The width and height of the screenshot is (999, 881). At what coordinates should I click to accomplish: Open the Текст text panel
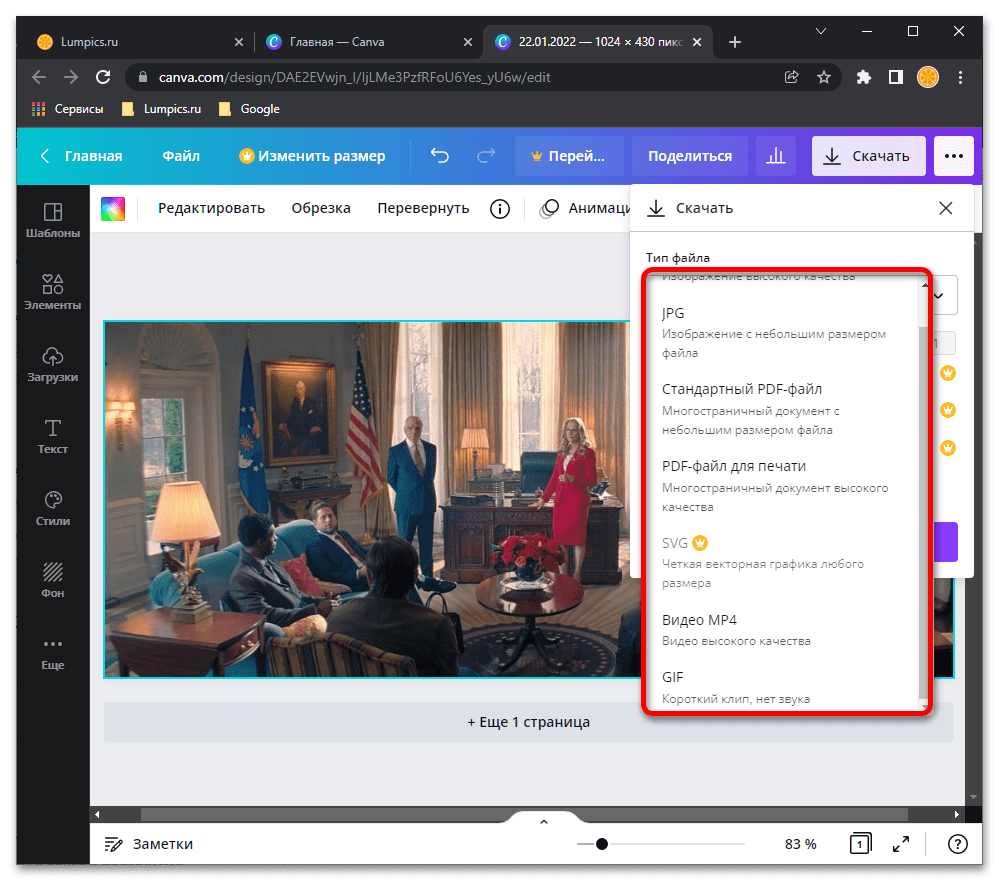[53, 436]
